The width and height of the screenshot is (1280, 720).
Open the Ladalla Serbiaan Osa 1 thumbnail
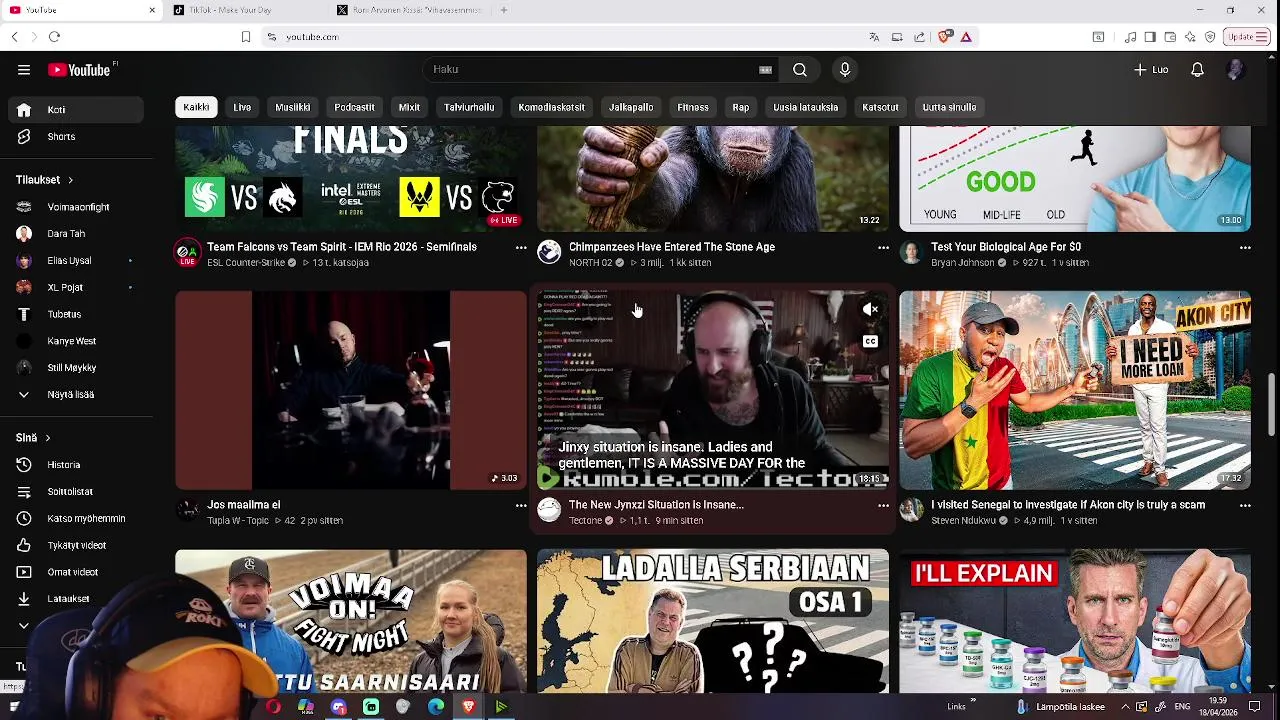point(713,621)
